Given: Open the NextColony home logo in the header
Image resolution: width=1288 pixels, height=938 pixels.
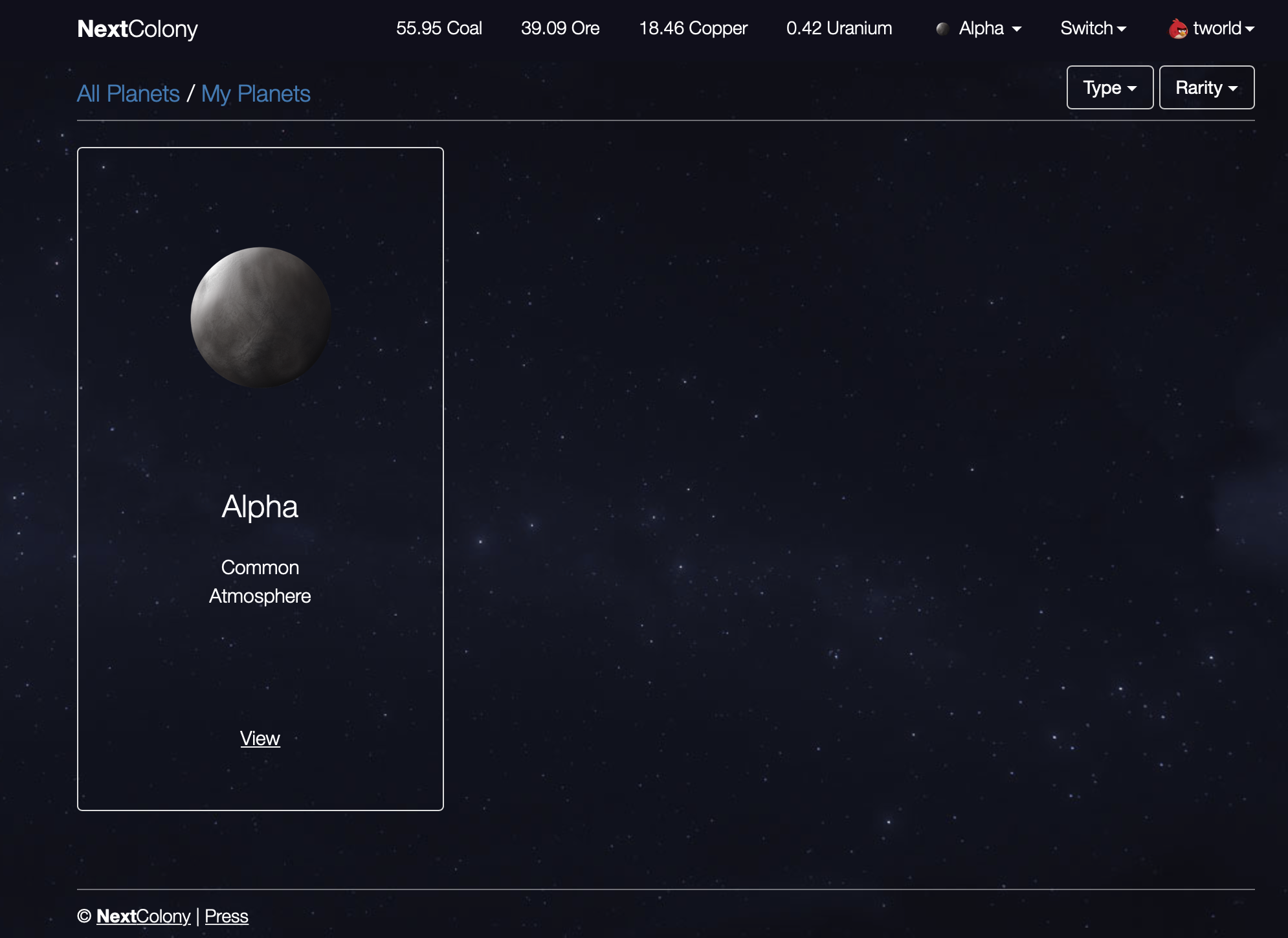Looking at the screenshot, I should [137, 29].
